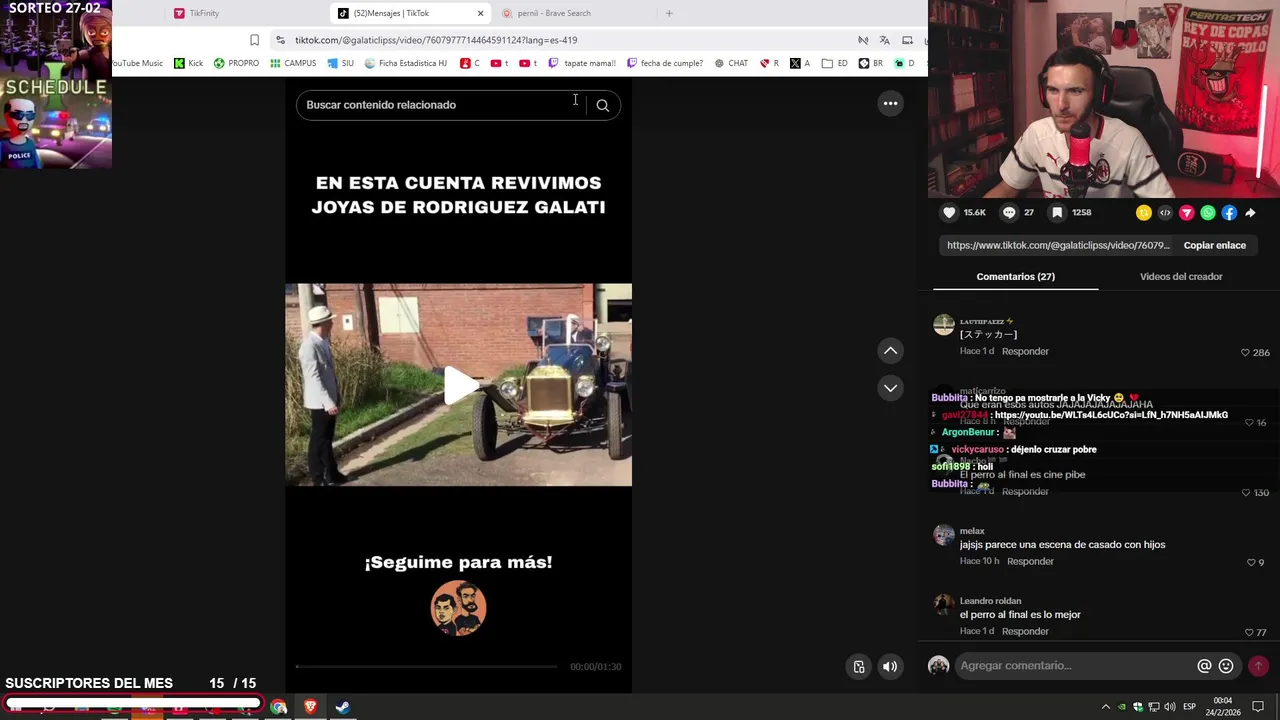Open Leandro roldan's username link

990,601
